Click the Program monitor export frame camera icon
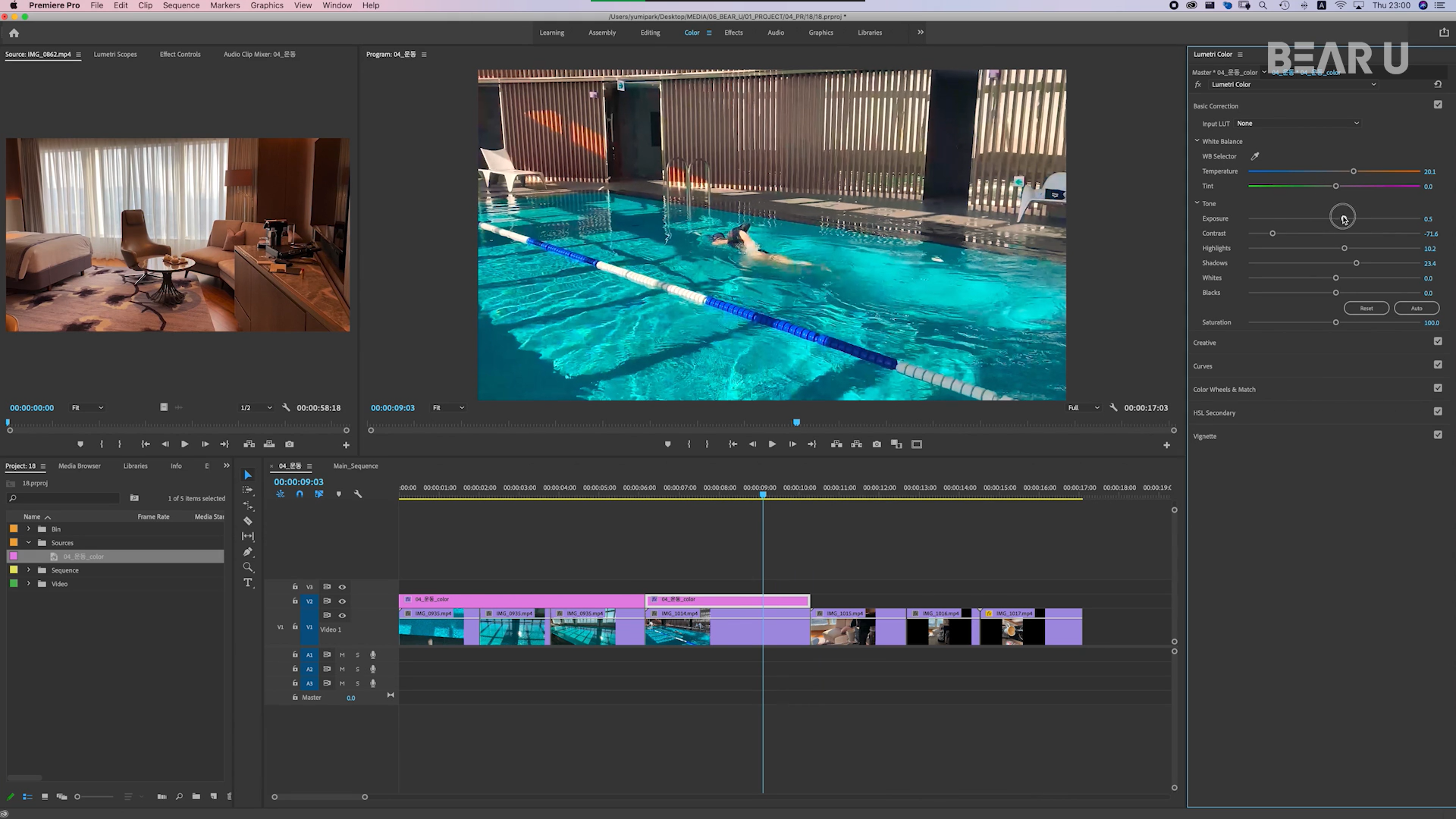 point(877,444)
